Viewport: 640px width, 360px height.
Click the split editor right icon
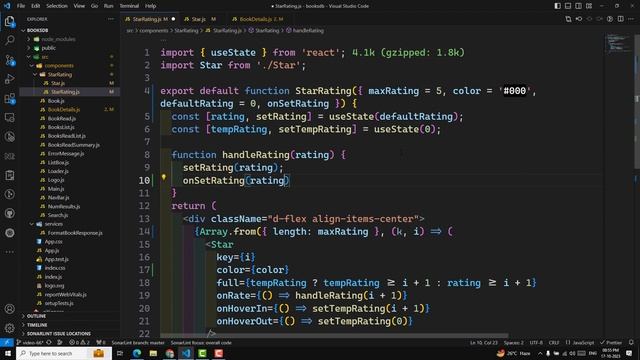coord(620,19)
